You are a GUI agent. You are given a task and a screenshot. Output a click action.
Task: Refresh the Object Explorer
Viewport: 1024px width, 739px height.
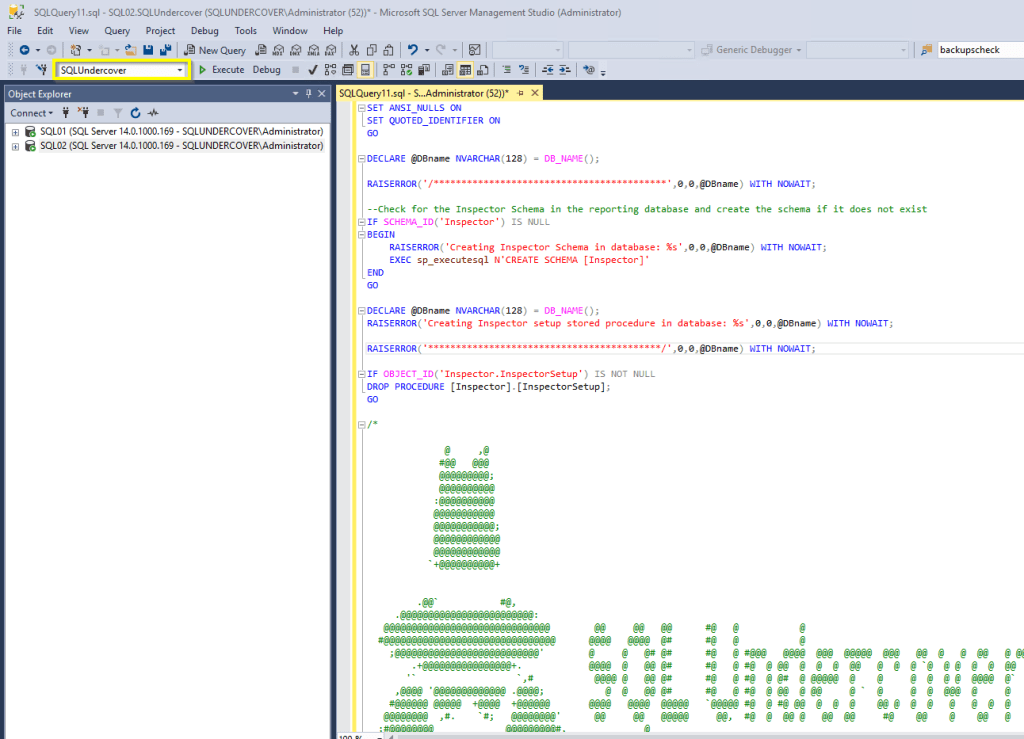point(136,112)
